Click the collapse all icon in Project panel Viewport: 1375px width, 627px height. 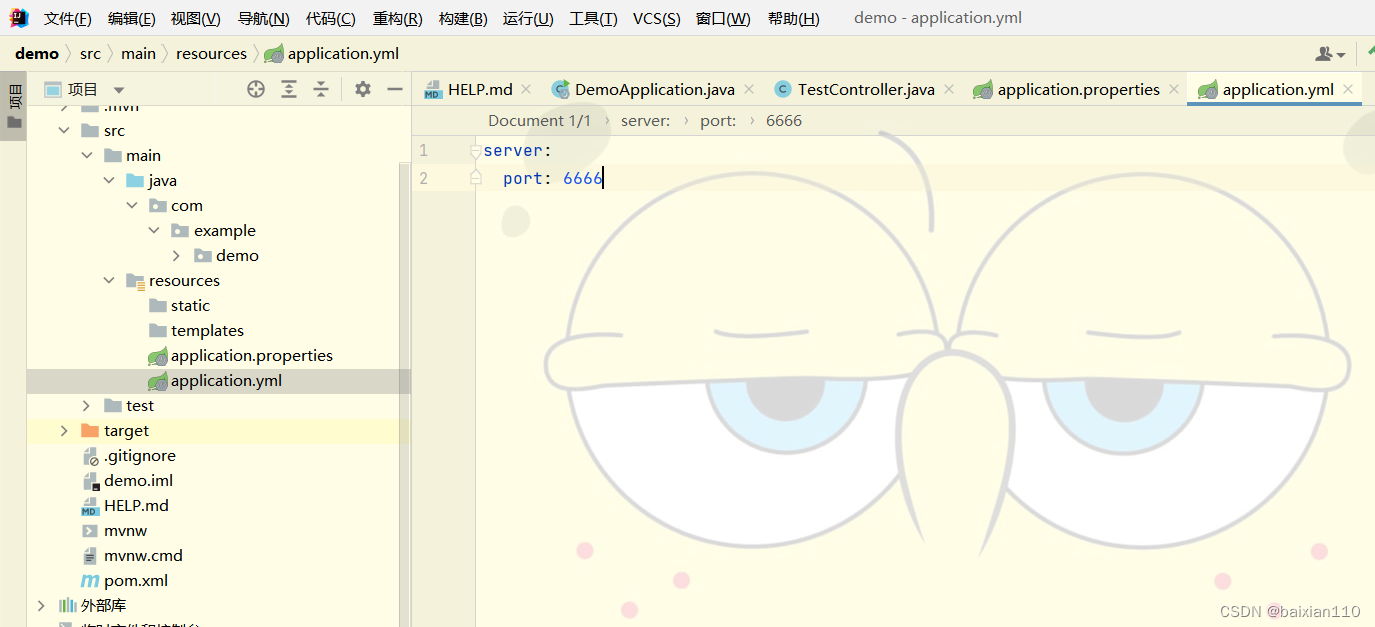point(321,89)
